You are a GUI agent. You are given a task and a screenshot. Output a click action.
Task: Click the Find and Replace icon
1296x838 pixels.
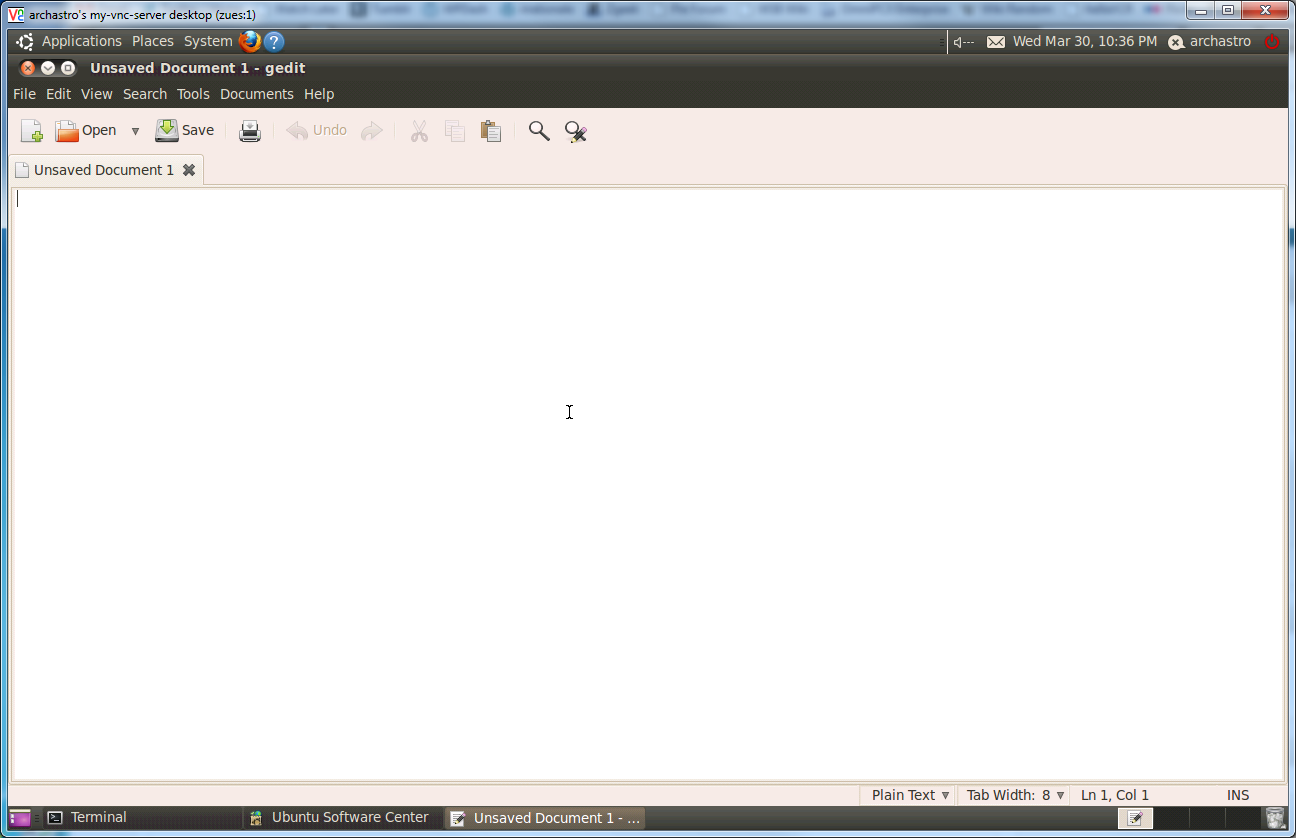click(575, 131)
